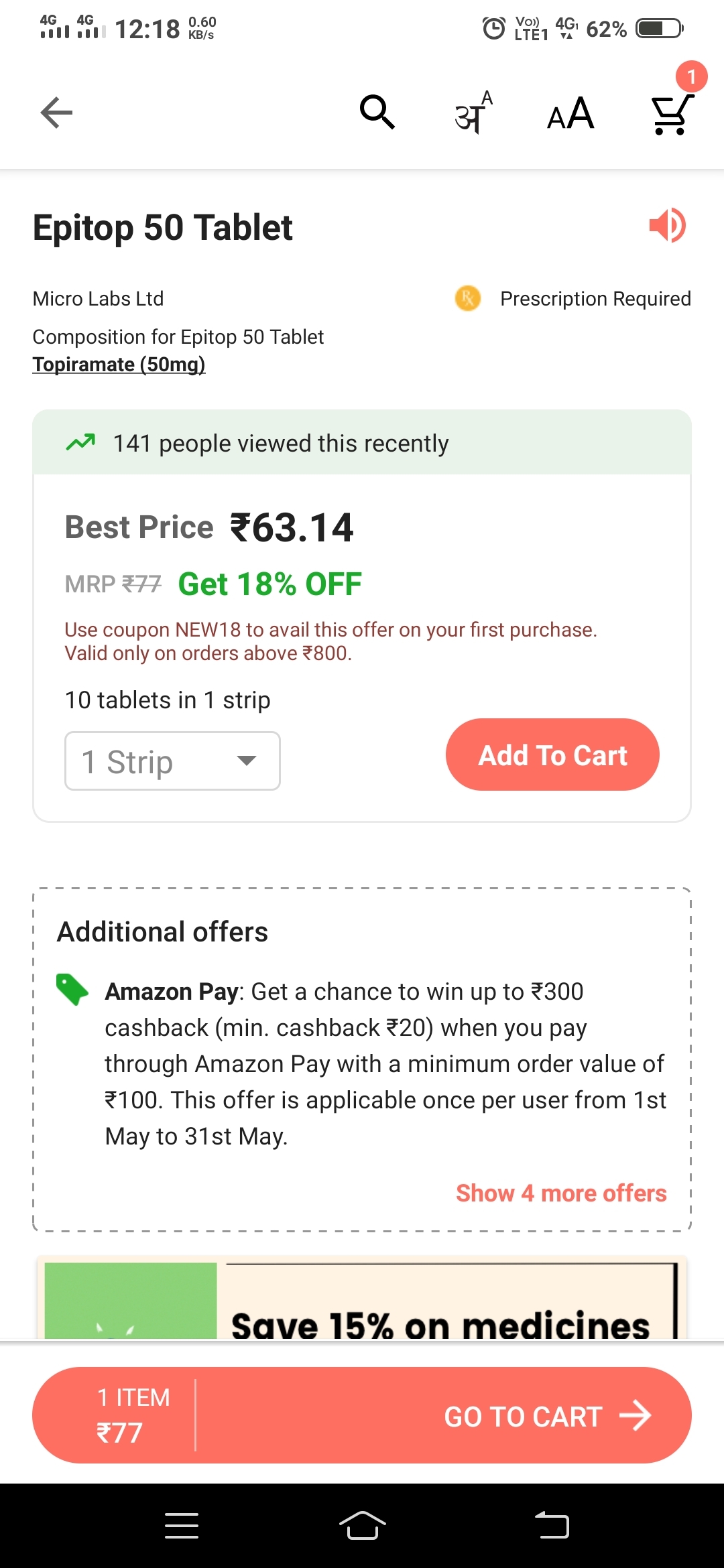The image size is (724, 1568).
Task: Tap the Rx prescription required icon
Action: (x=468, y=298)
